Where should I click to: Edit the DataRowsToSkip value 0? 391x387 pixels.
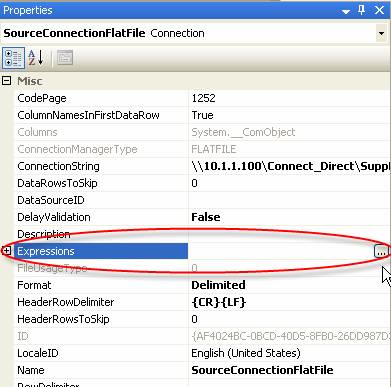pyautogui.click(x=195, y=183)
